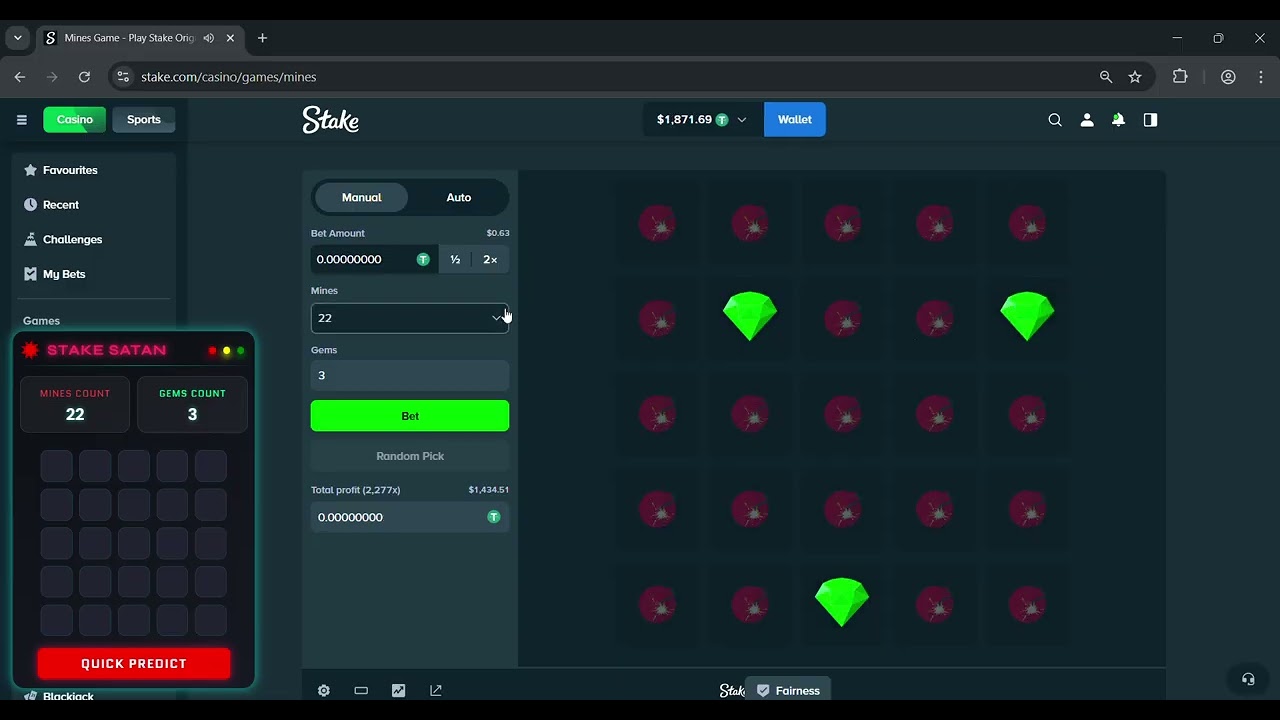
Task: Open My Bets in the sidebar
Action: coord(64,274)
